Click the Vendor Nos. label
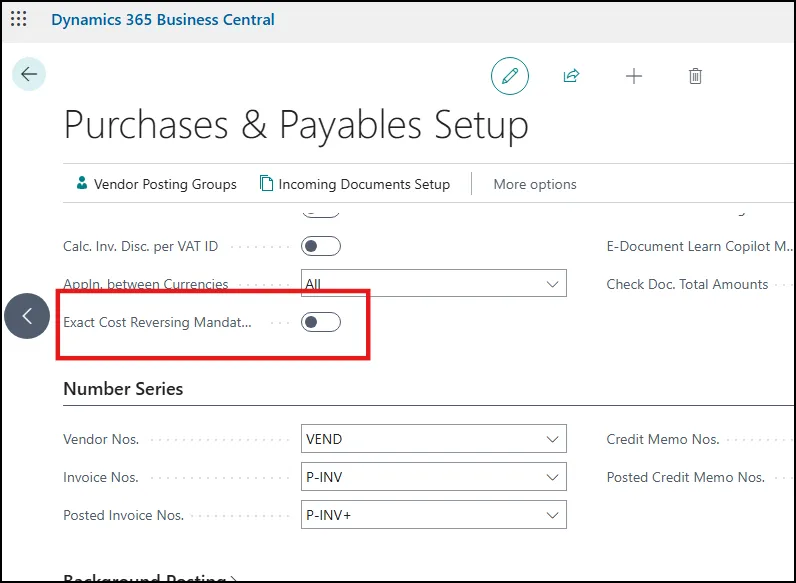The image size is (796, 583). 101,439
